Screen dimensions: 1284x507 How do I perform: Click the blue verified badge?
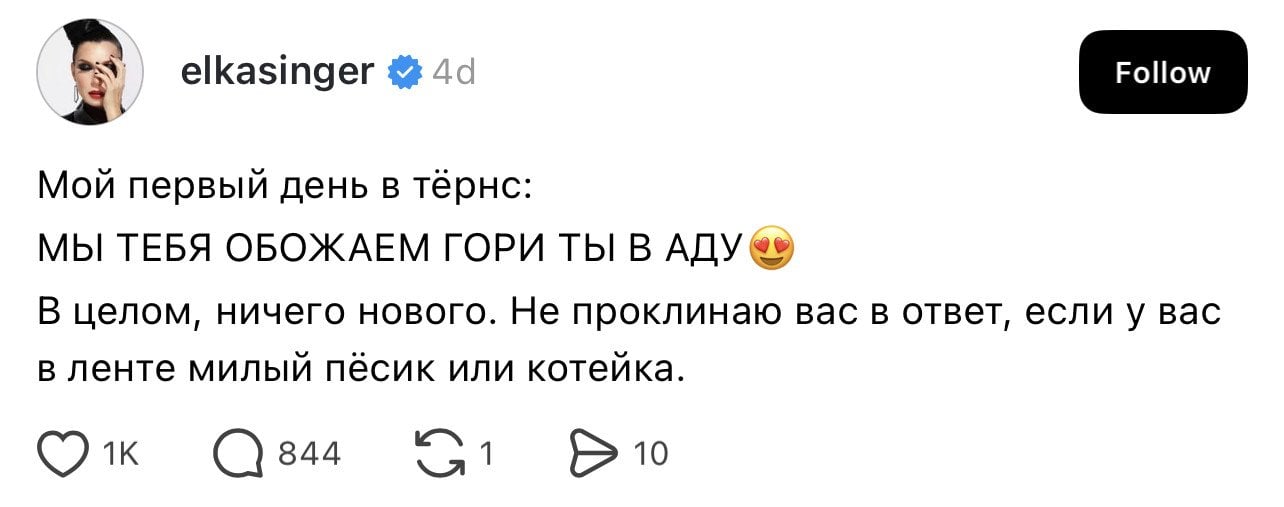click(405, 72)
